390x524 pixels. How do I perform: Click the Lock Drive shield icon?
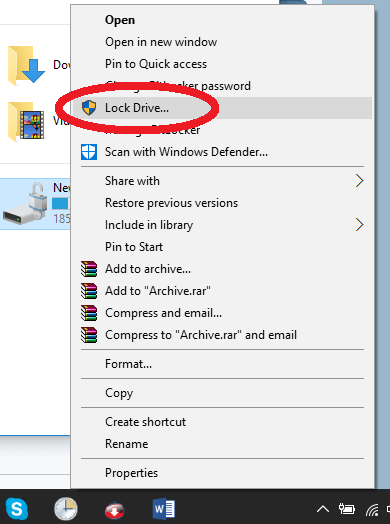pos(89,108)
